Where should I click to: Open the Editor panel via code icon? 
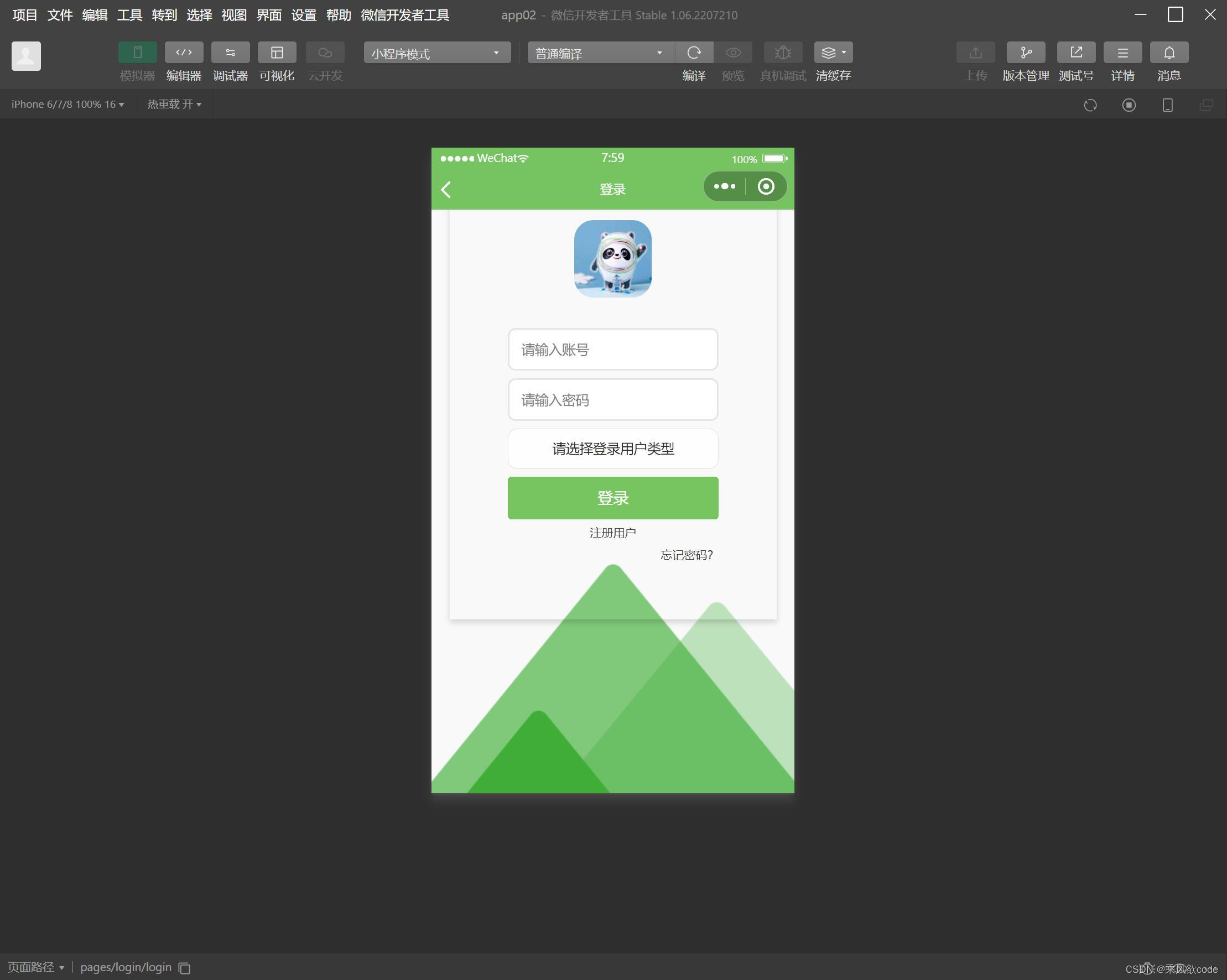[183, 53]
